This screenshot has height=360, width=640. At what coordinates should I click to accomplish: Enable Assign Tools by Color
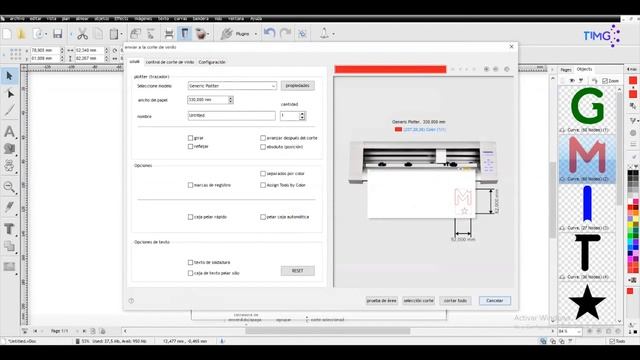click(x=263, y=185)
